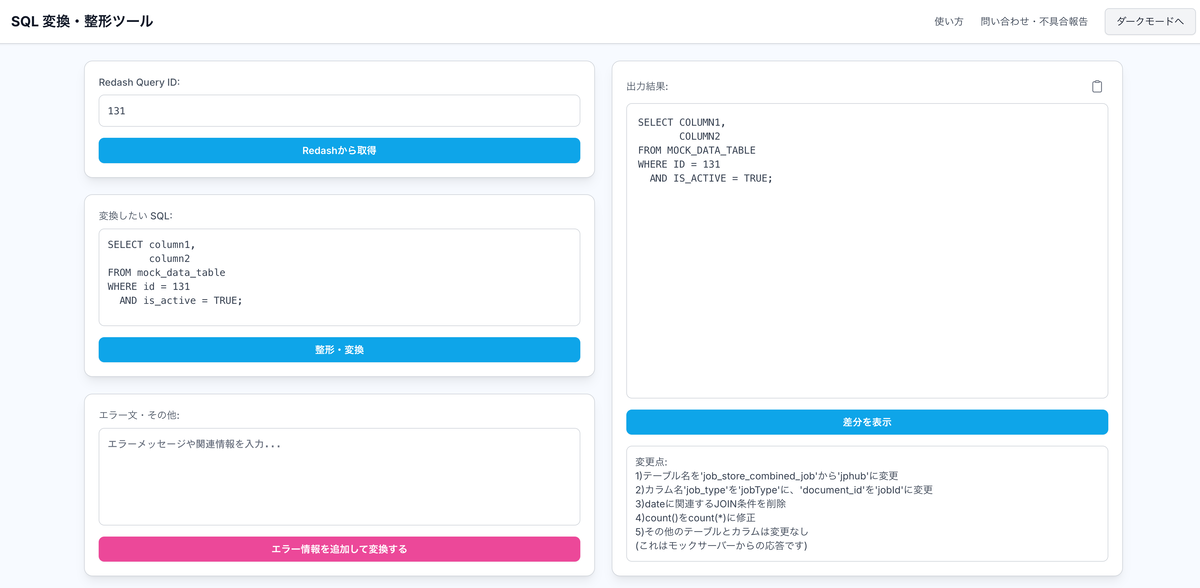Click inside the 変換したい SQL textarea
Image resolution: width=1200 pixels, height=588 pixels.
339,277
